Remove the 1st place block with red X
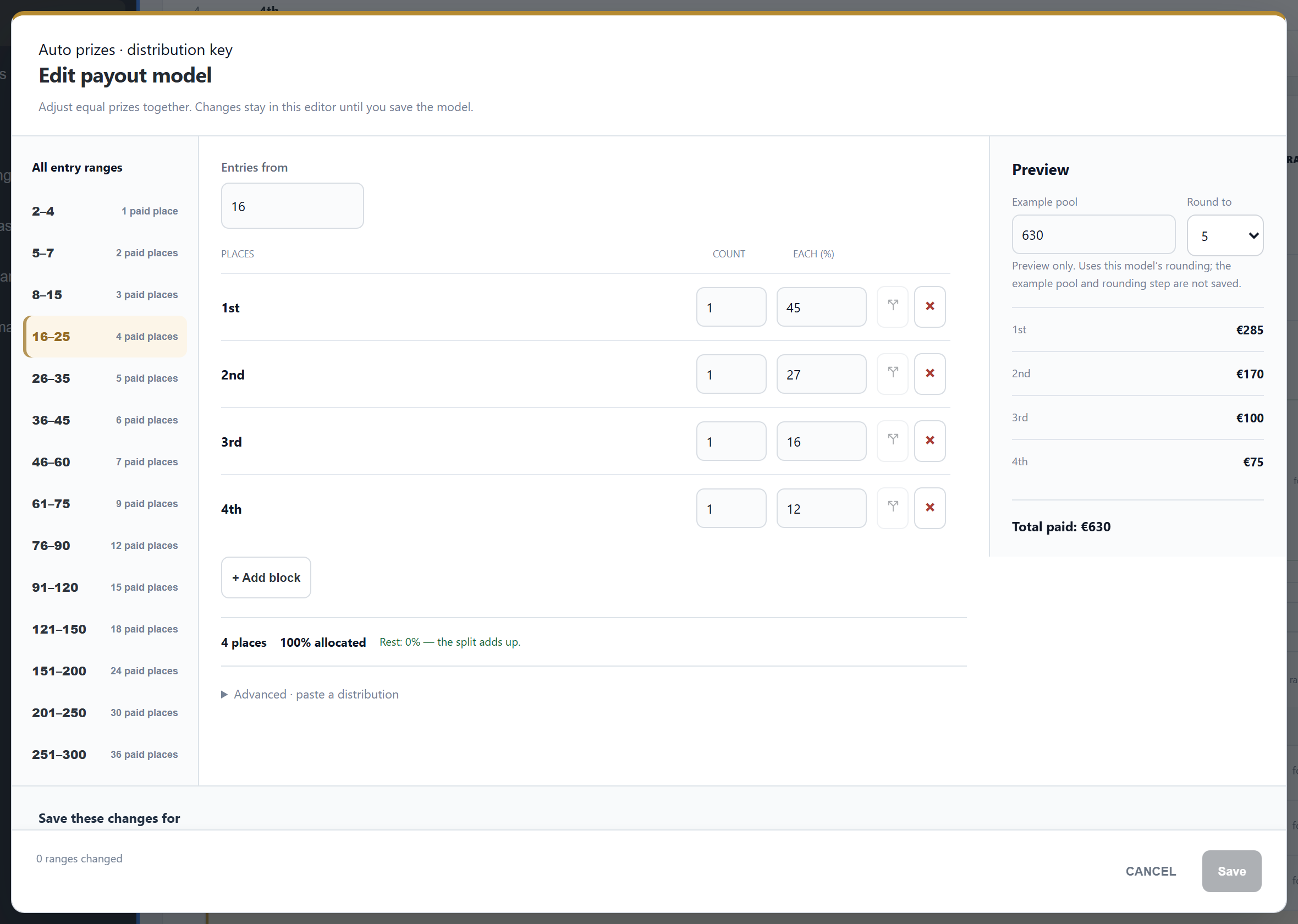This screenshot has height=924, width=1298. coord(930,307)
